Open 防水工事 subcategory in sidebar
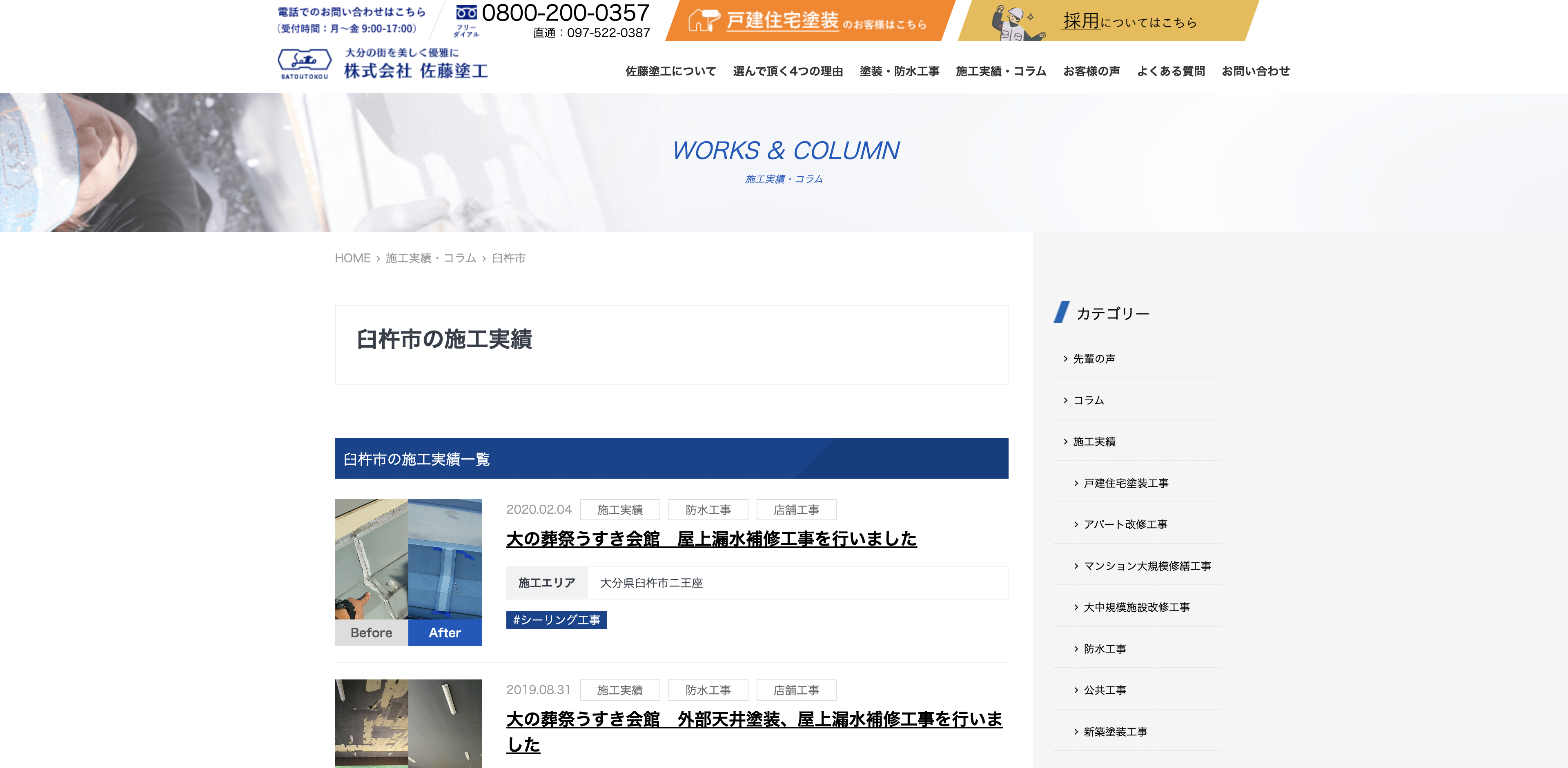The width and height of the screenshot is (1568, 768). coord(1104,649)
